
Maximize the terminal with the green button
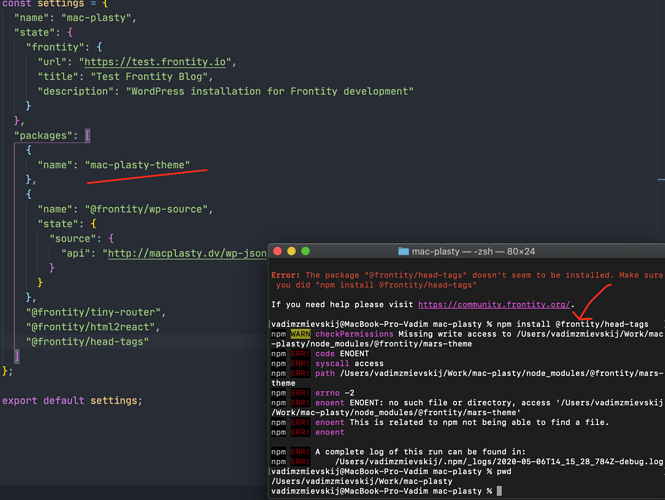click(307, 251)
